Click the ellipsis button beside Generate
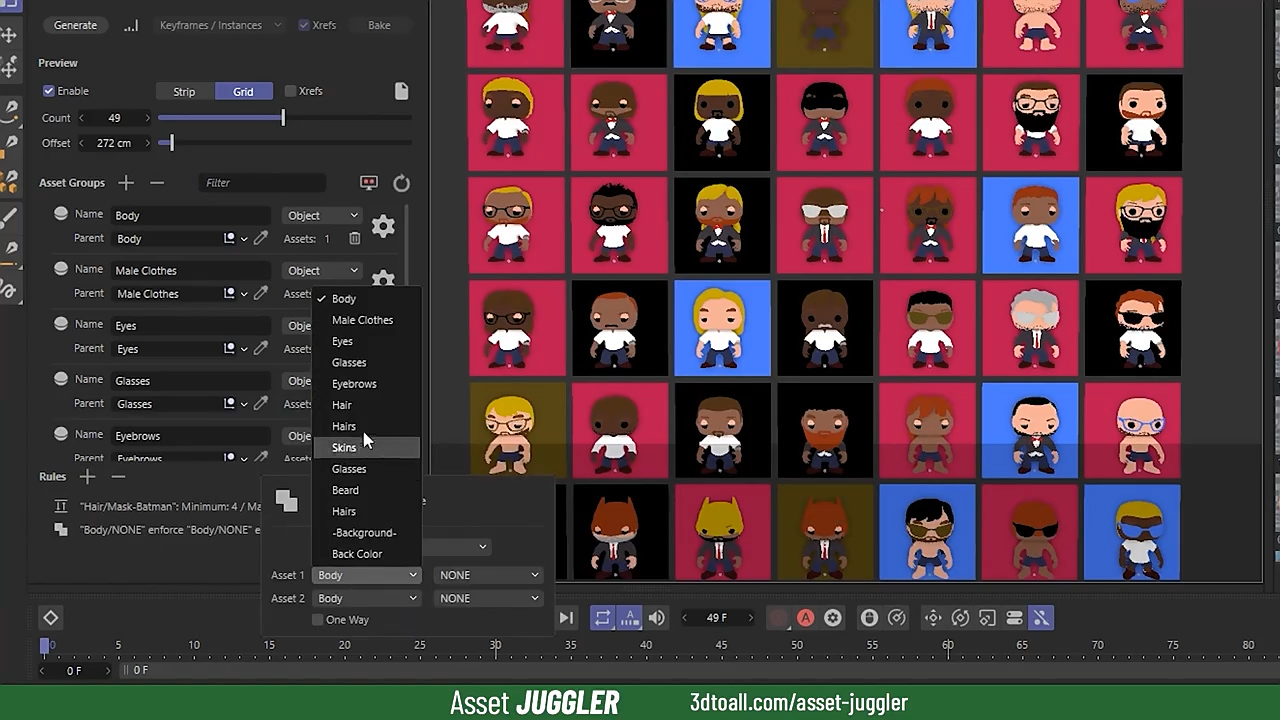The image size is (1280, 720). click(131, 25)
